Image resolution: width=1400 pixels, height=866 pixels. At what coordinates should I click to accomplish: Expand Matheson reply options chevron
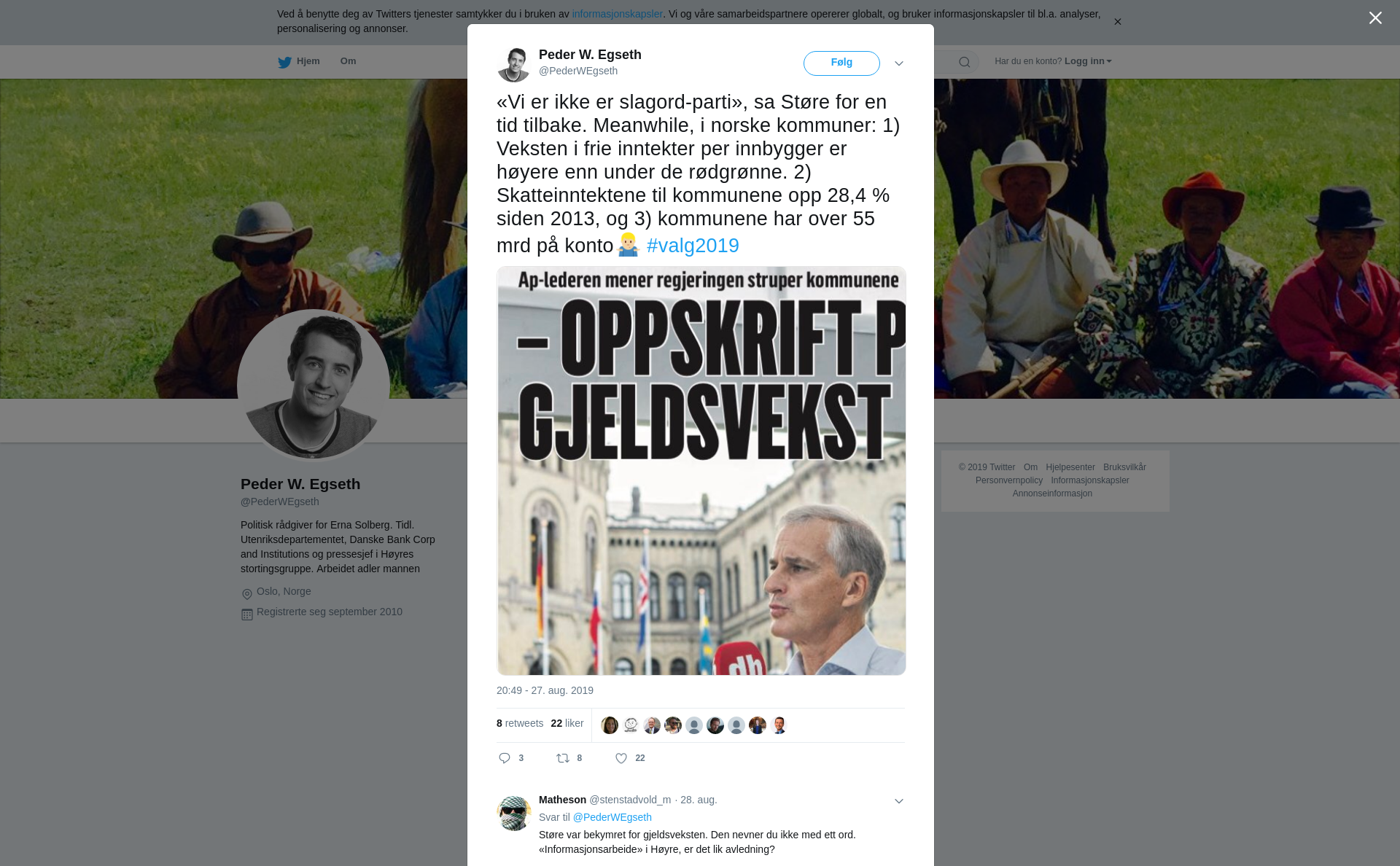[899, 801]
